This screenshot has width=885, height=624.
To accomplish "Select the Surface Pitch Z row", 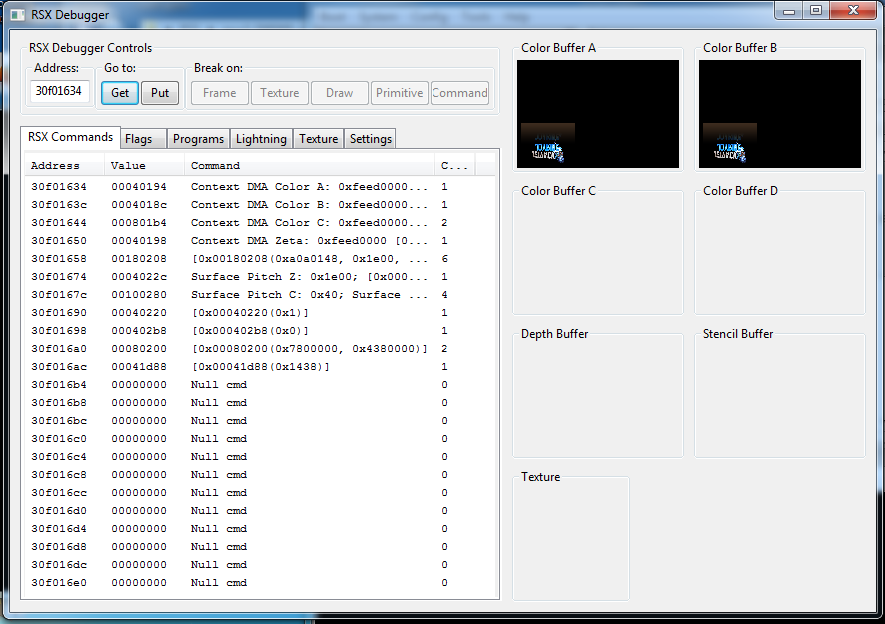I will coord(260,277).
